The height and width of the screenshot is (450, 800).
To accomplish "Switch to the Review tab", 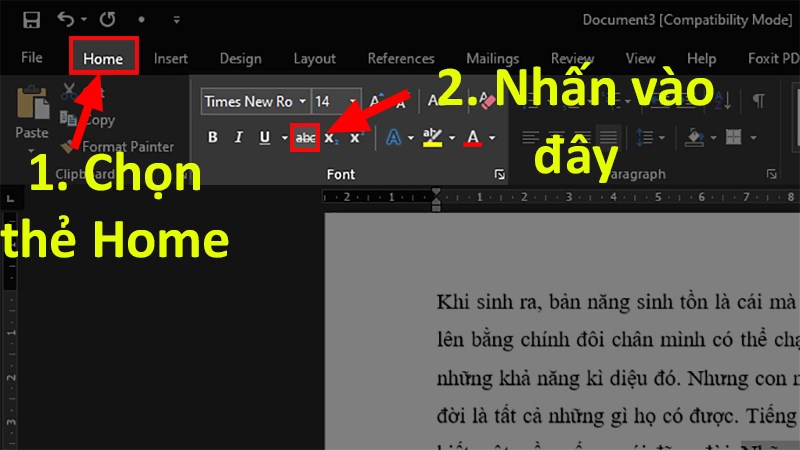I will point(572,59).
